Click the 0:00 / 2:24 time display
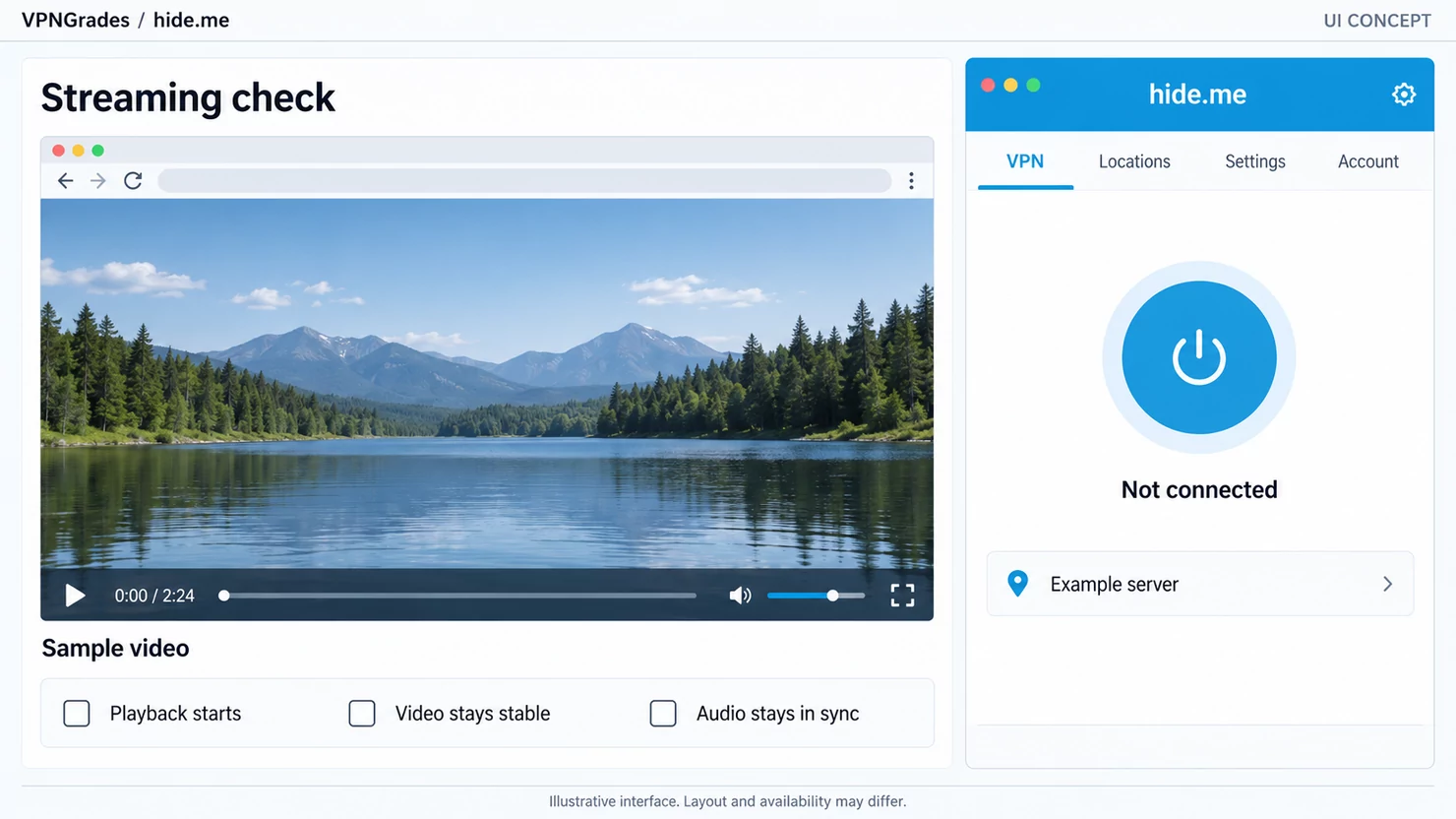The height and width of the screenshot is (819, 1456). click(154, 596)
